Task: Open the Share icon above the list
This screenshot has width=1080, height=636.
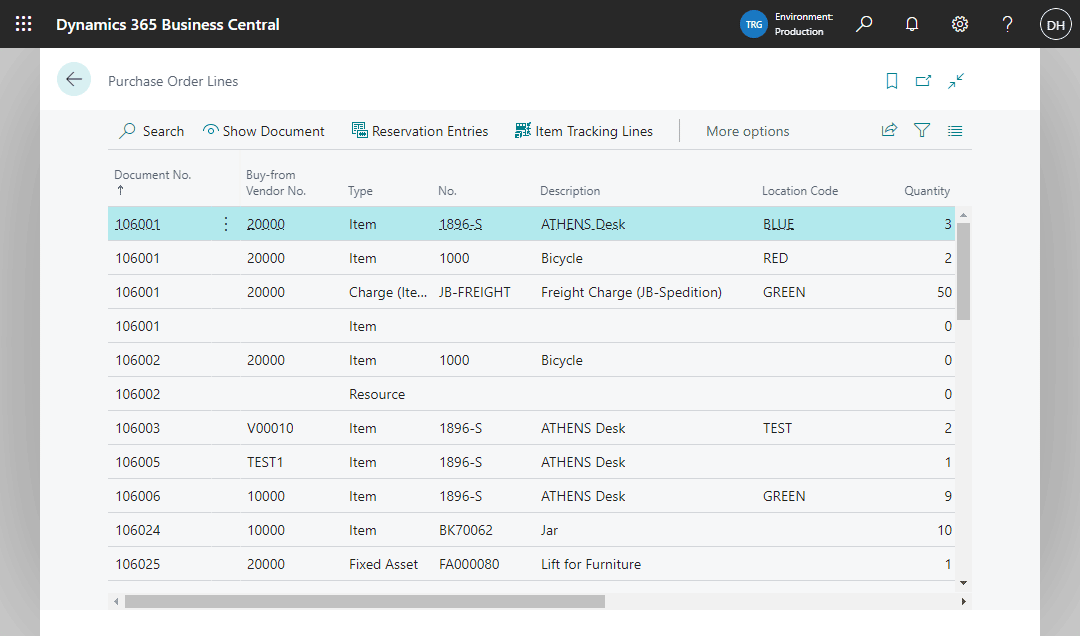Action: pyautogui.click(x=889, y=130)
